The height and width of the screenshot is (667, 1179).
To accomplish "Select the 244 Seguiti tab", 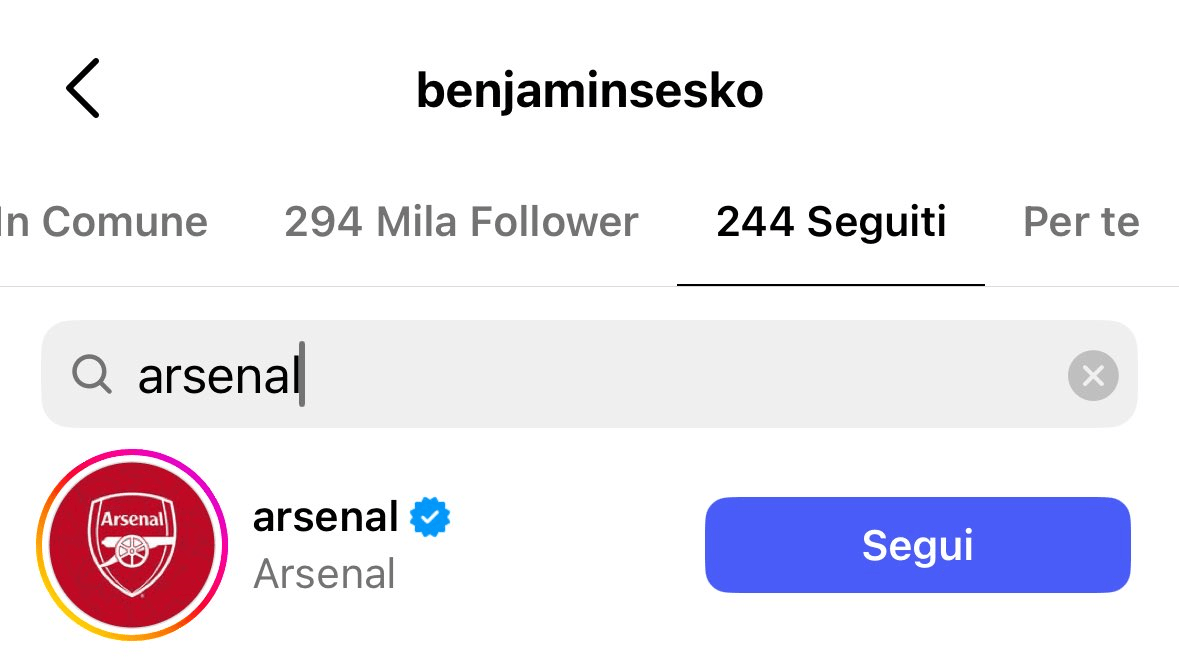I will pos(831,222).
